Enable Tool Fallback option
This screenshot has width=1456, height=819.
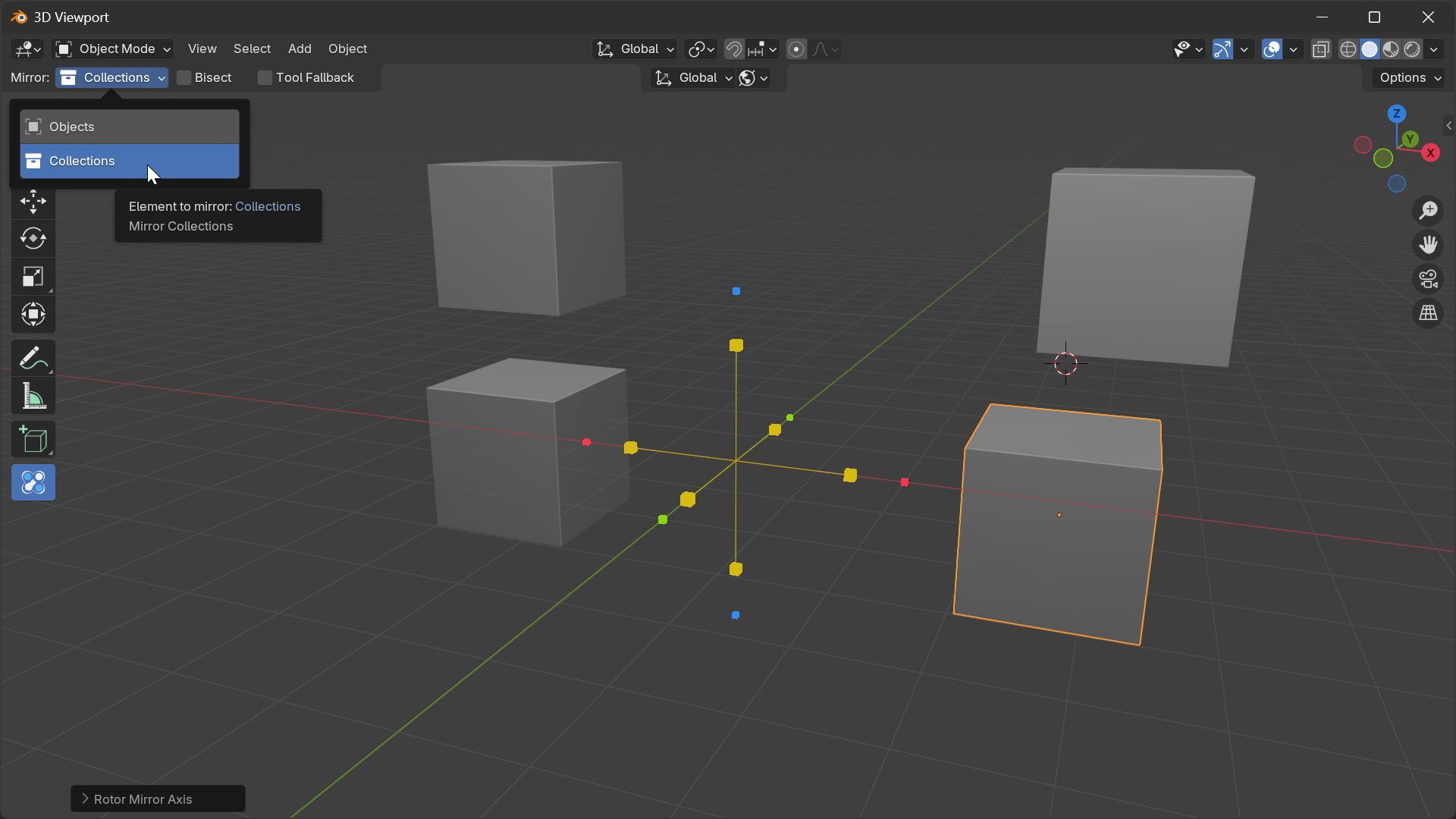pos(265,77)
